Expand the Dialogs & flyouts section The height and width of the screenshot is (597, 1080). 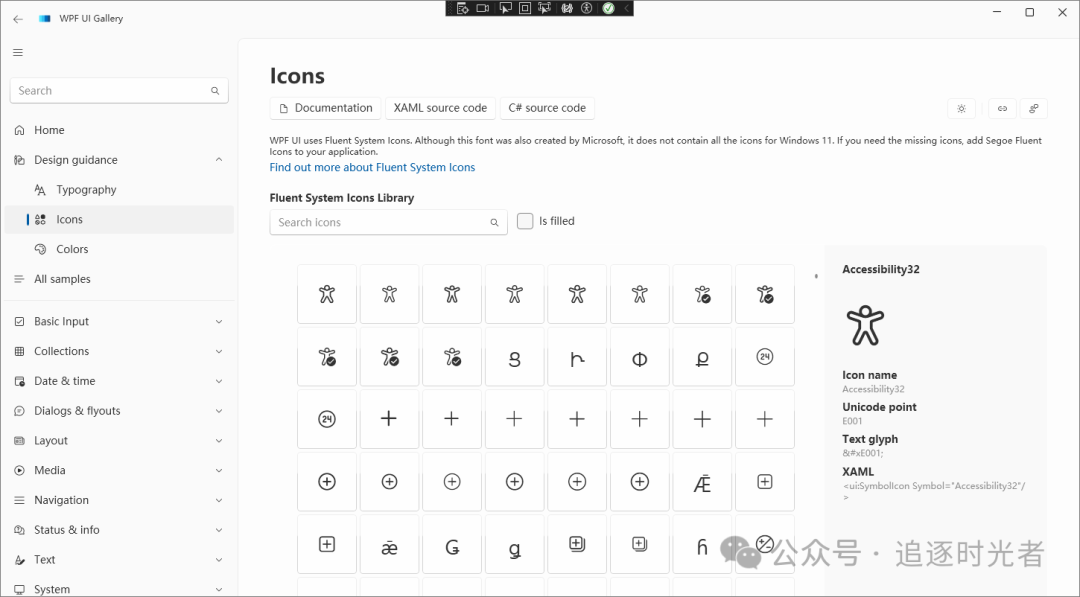tap(119, 411)
